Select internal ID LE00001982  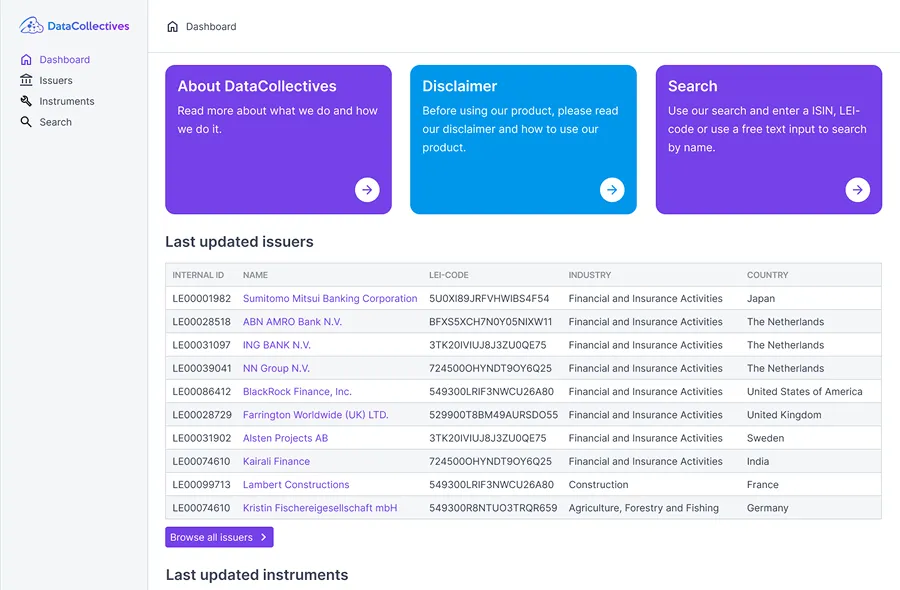[201, 298]
